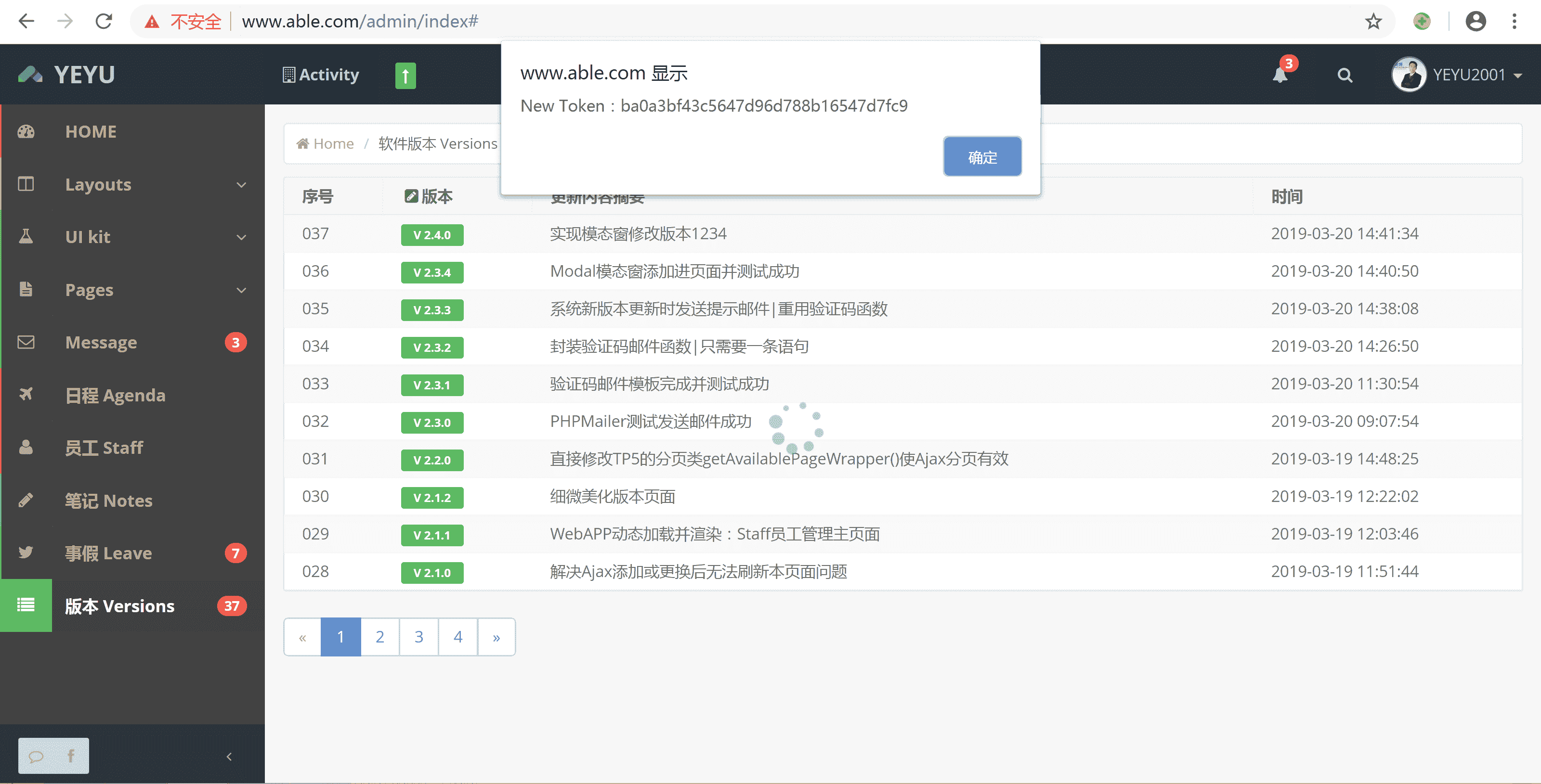Select the 员工 Staff menu item
The image size is (1541, 784).
click(104, 448)
